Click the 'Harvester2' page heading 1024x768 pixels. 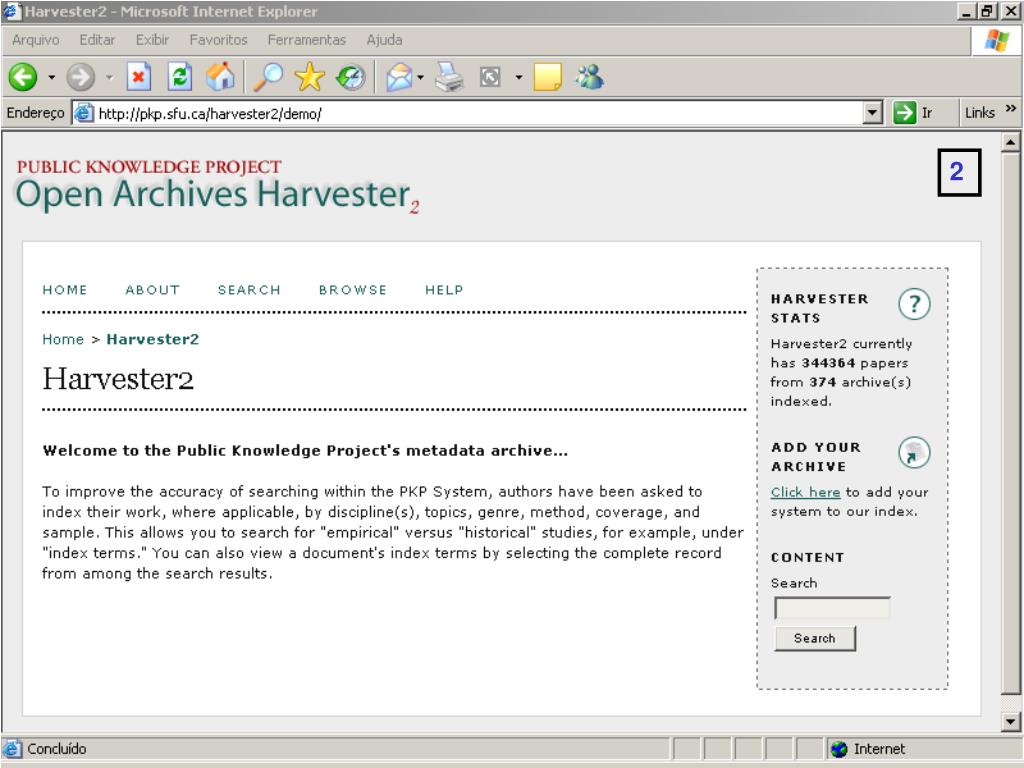pos(118,379)
